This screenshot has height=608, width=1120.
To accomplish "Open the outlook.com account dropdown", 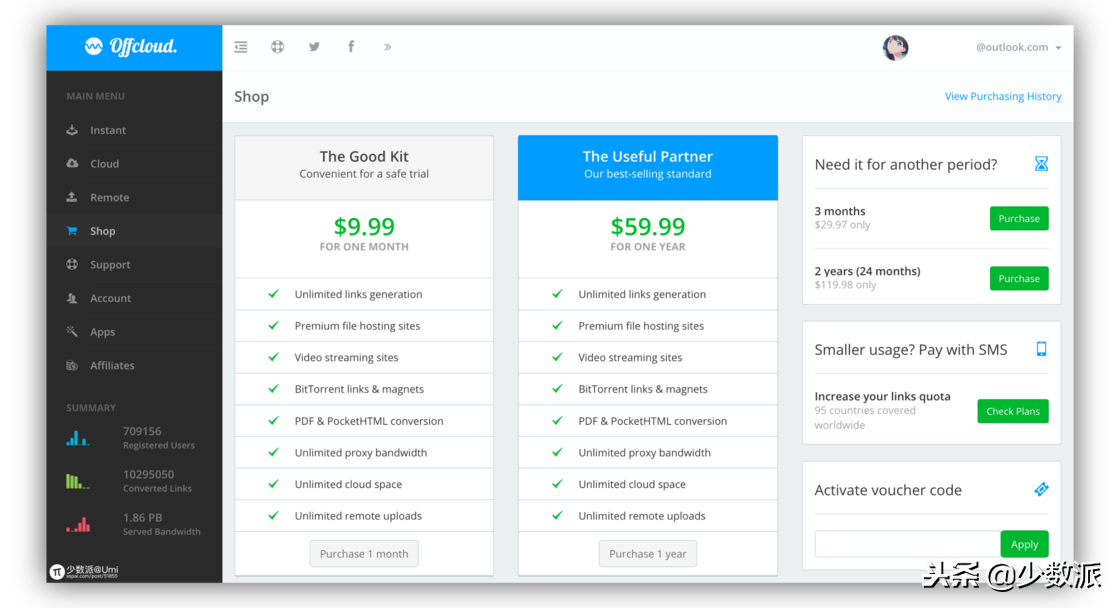I will click(x=1018, y=47).
